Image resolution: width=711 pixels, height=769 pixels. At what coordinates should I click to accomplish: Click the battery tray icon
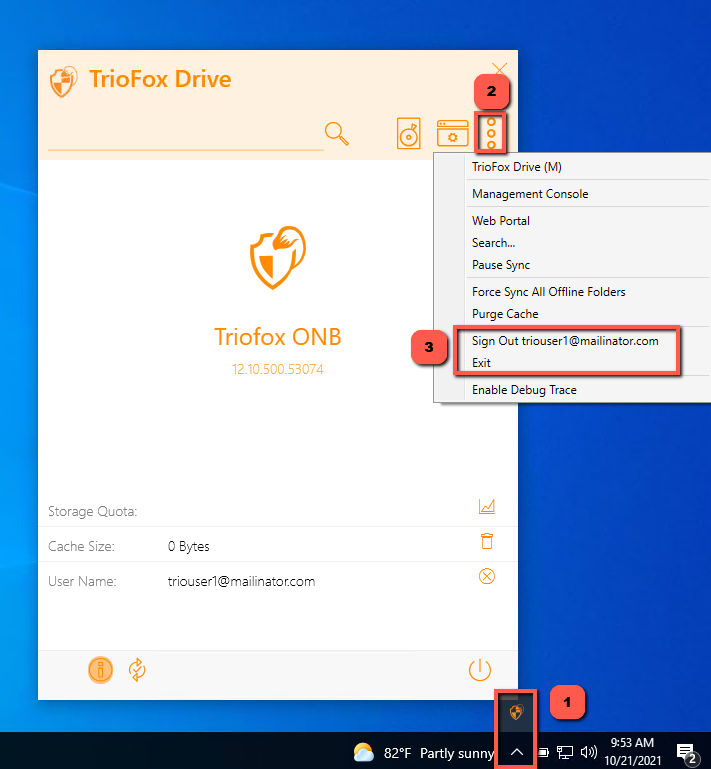point(543,752)
